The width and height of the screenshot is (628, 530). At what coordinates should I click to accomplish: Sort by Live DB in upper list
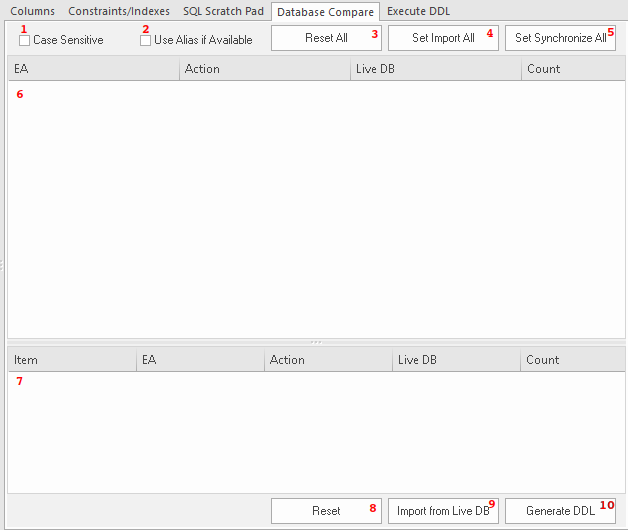point(435,69)
